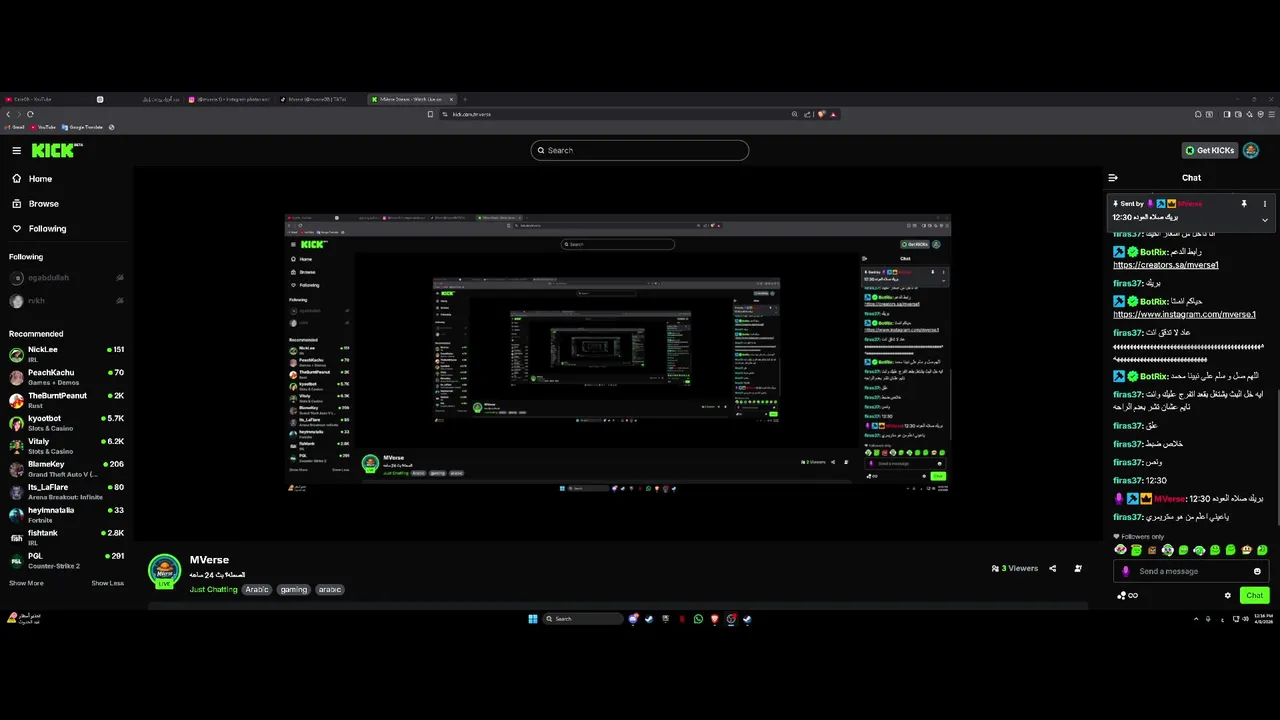Image resolution: width=1280 pixels, height=720 pixels.
Task: Open a new browser tab with plus
Action: click(465, 99)
